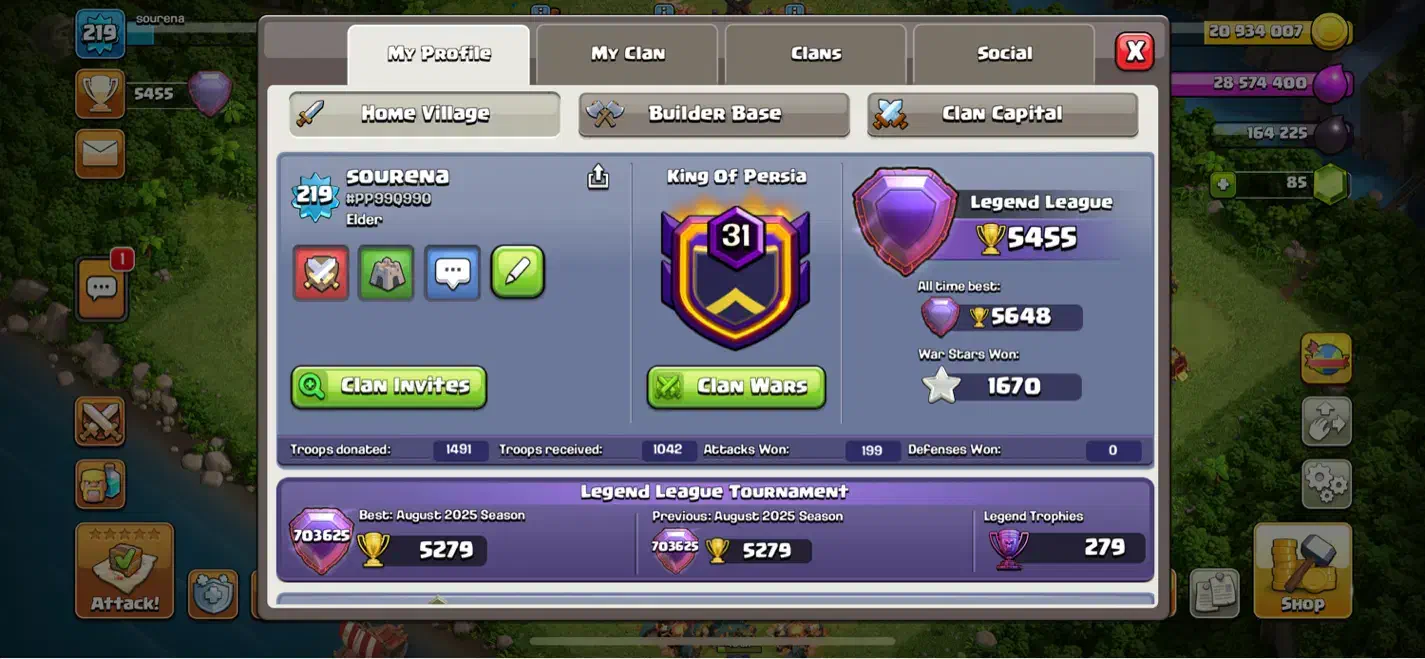
Task: Tap the trophy ranking icon
Action: (x=100, y=94)
